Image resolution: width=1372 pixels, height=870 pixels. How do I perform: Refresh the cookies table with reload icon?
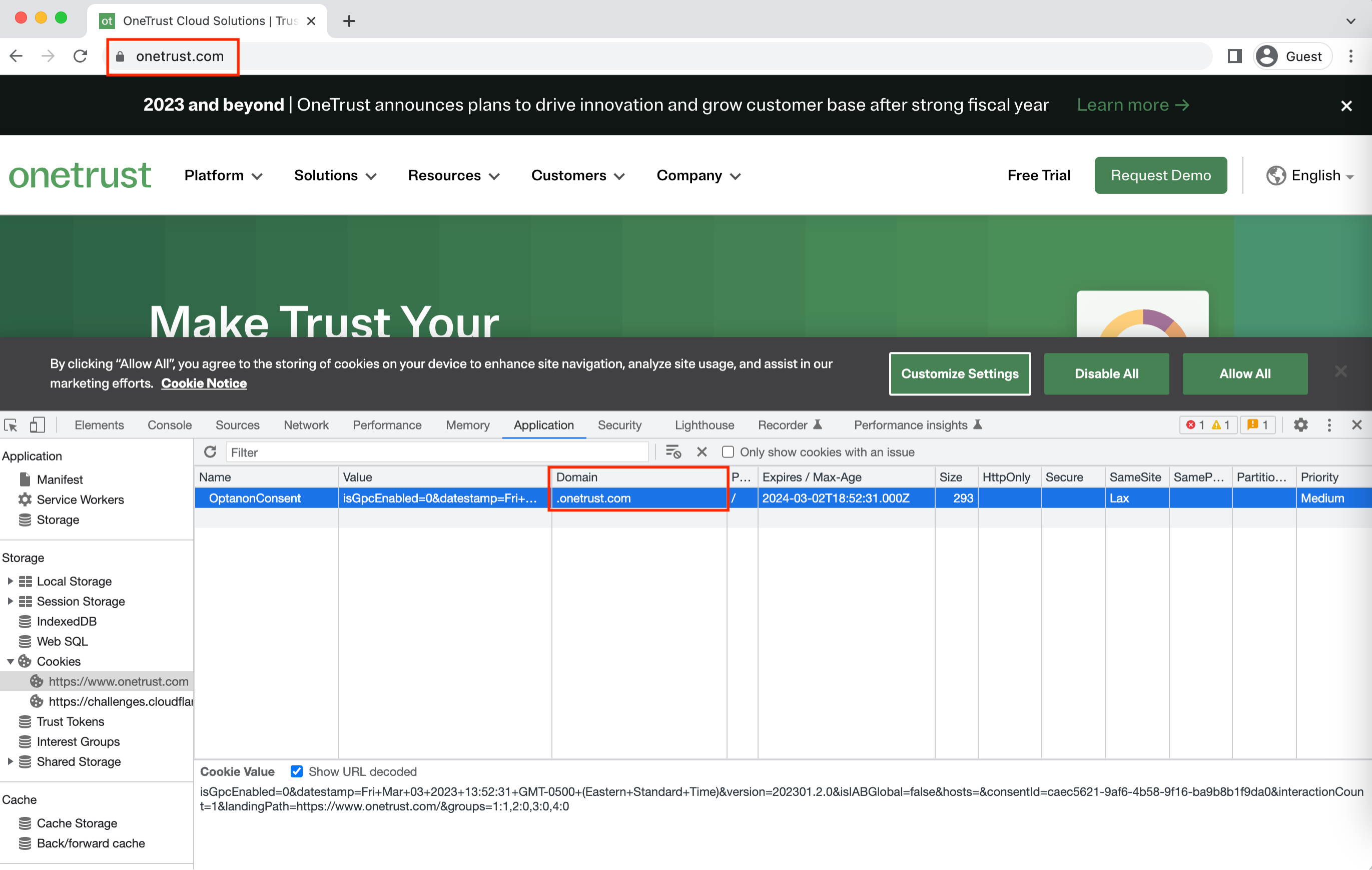210,452
